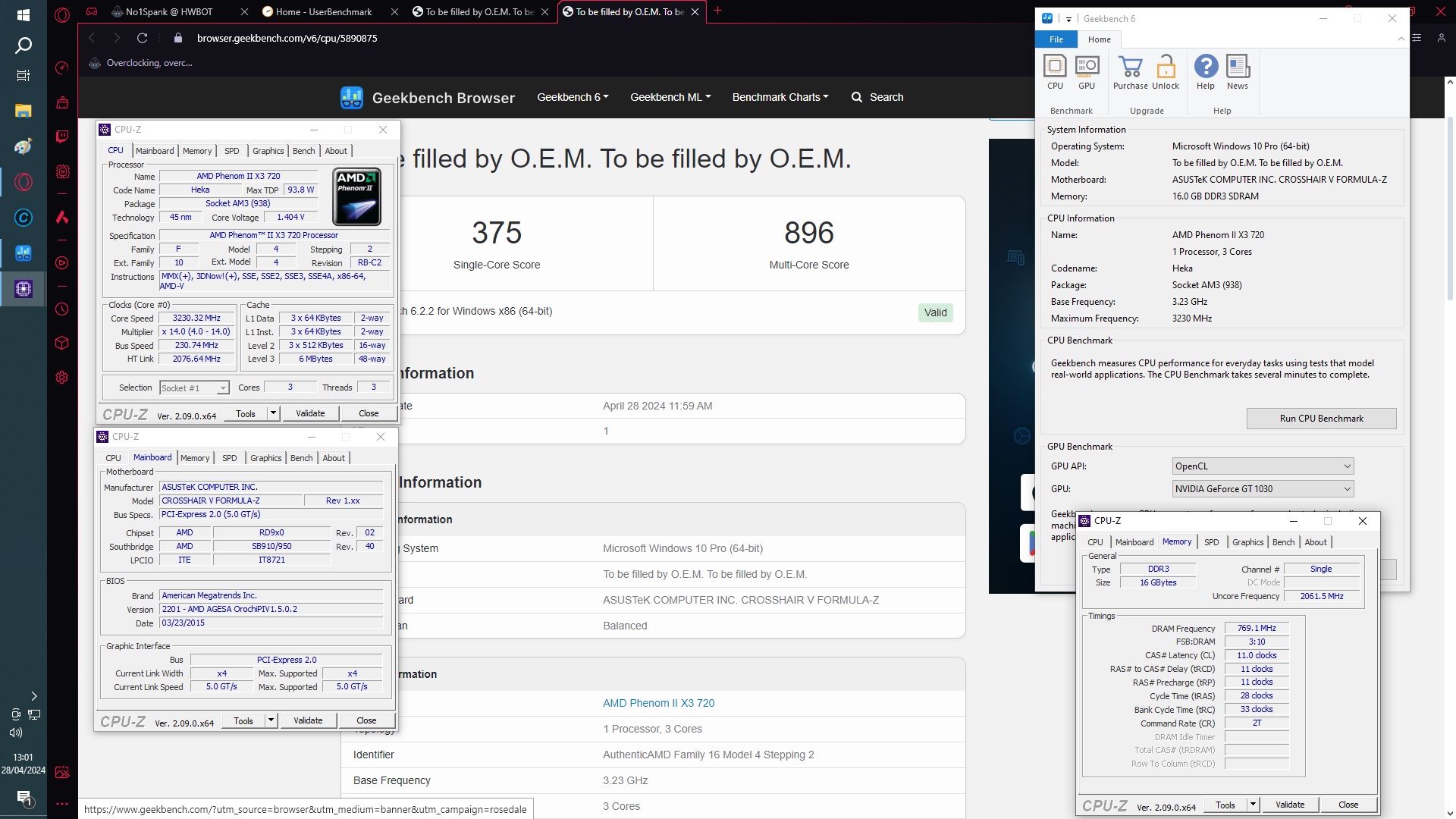Open the GPU NVIDIA GeForce GT 1030 dropdown

(x=1263, y=489)
